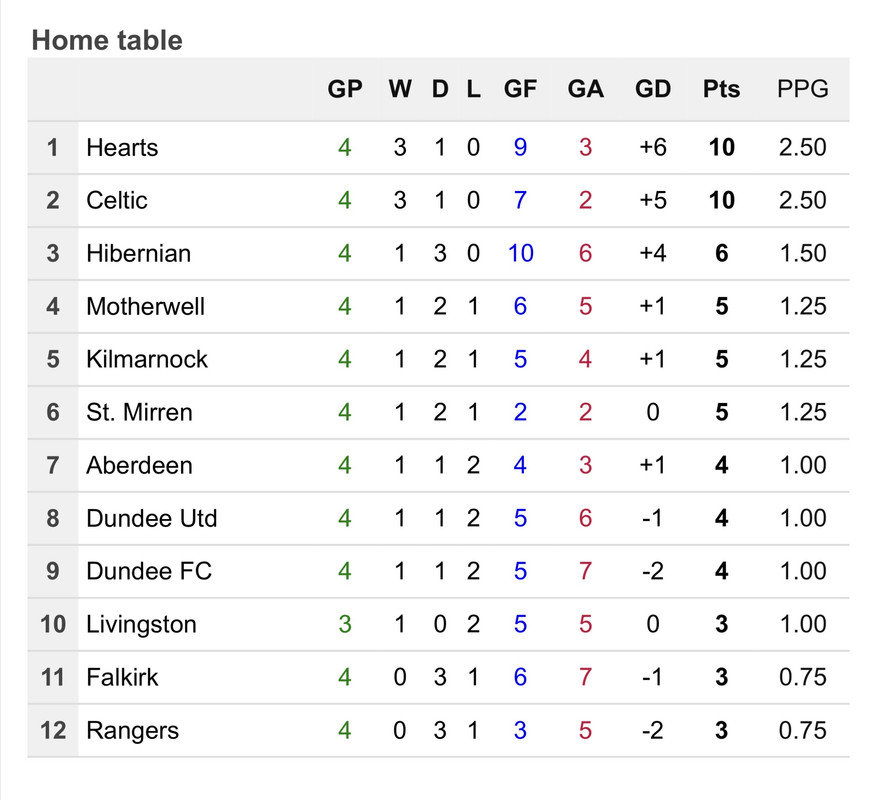Select Dundee Utd row name
This screenshot has width=878, height=800.
point(152,518)
